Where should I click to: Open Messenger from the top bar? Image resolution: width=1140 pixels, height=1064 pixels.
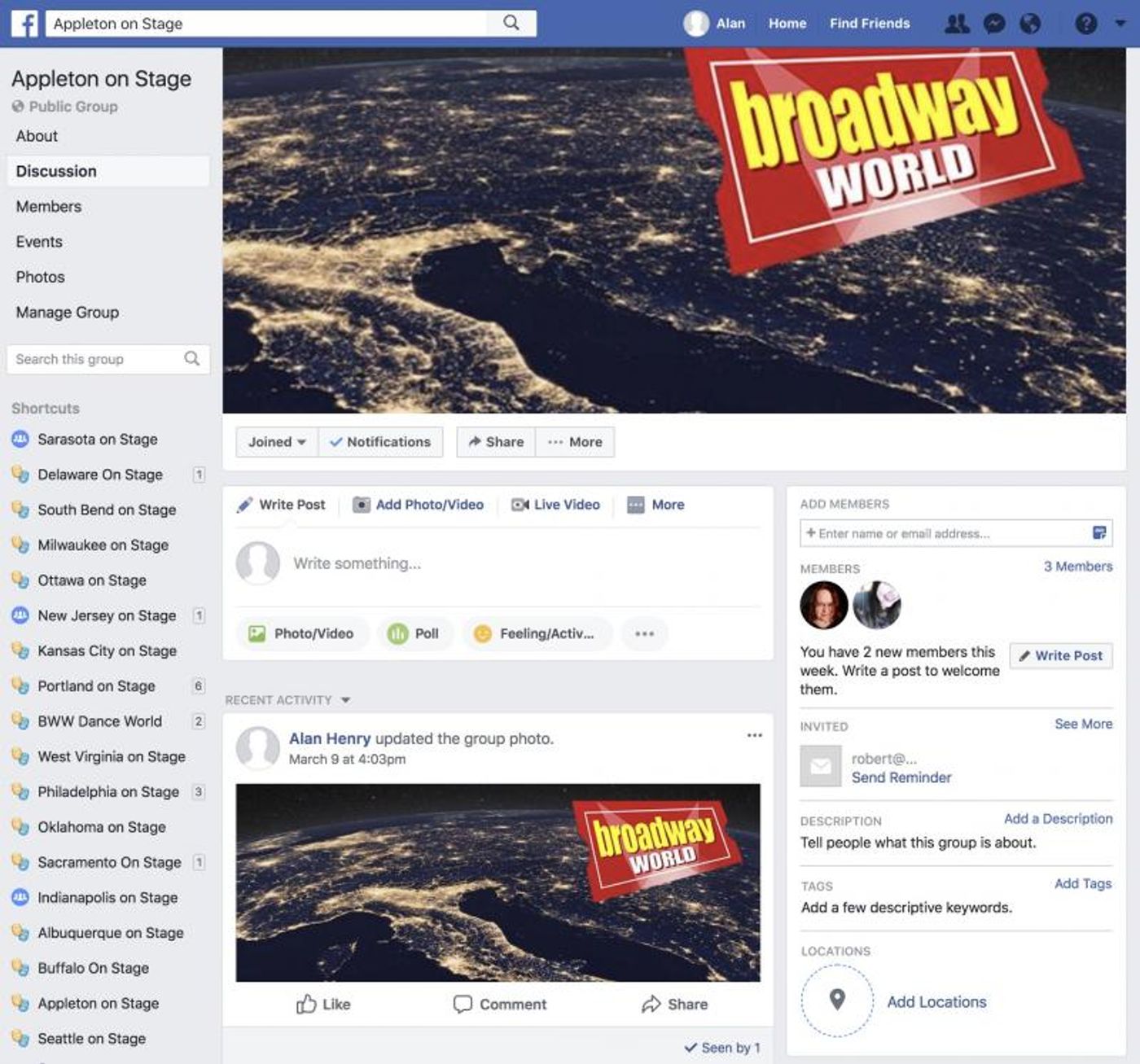click(x=994, y=24)
